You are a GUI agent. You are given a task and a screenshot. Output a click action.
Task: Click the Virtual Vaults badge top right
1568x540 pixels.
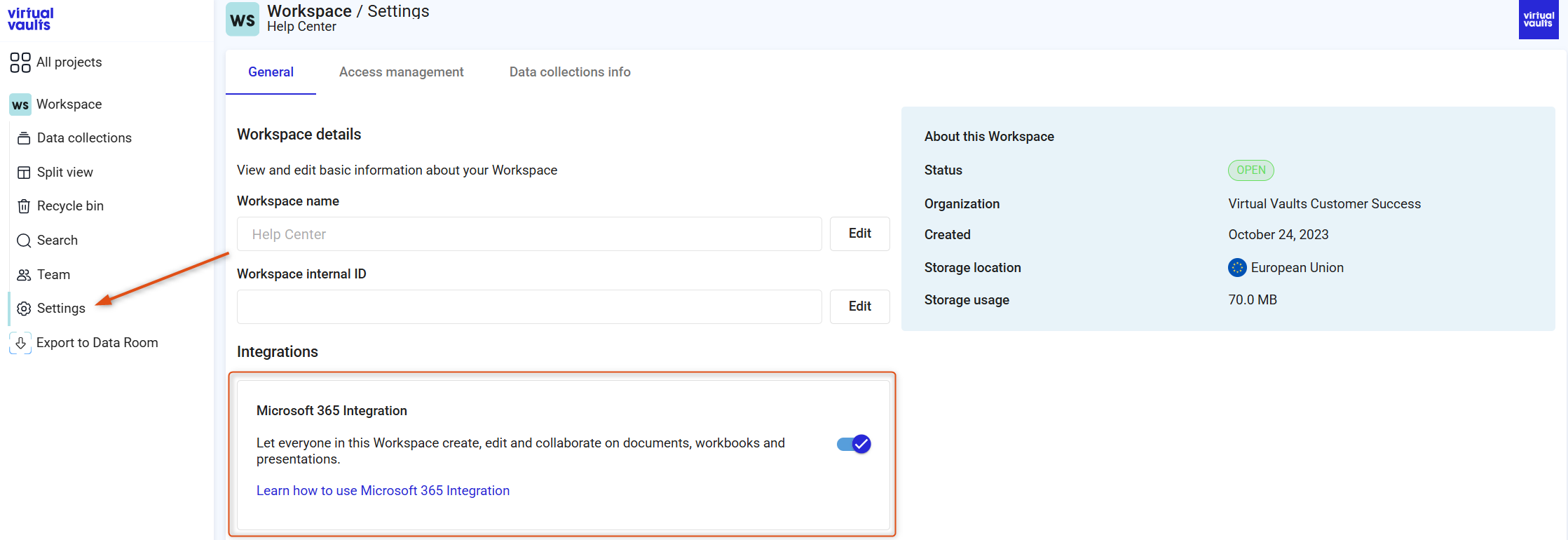(x=1539, y=20)
